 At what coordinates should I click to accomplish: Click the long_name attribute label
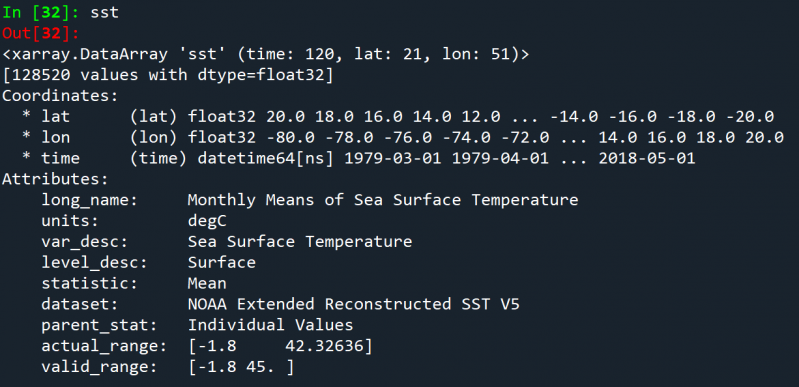click(90, 200)
